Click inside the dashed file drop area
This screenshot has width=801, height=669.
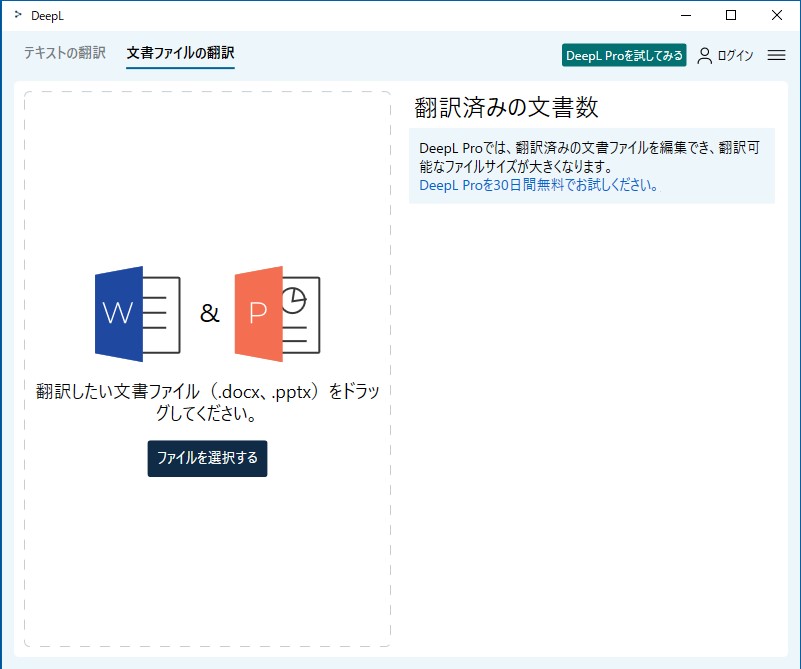[x=207, y=560]
